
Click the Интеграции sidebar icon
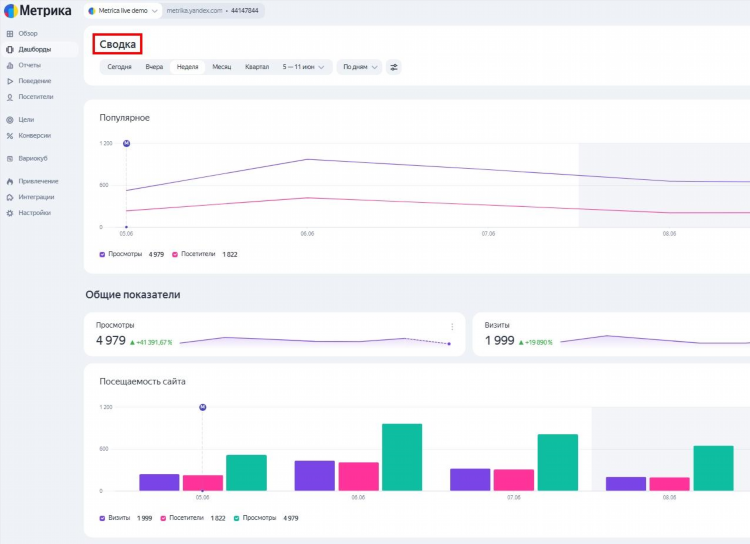click(x=10, y=197)
